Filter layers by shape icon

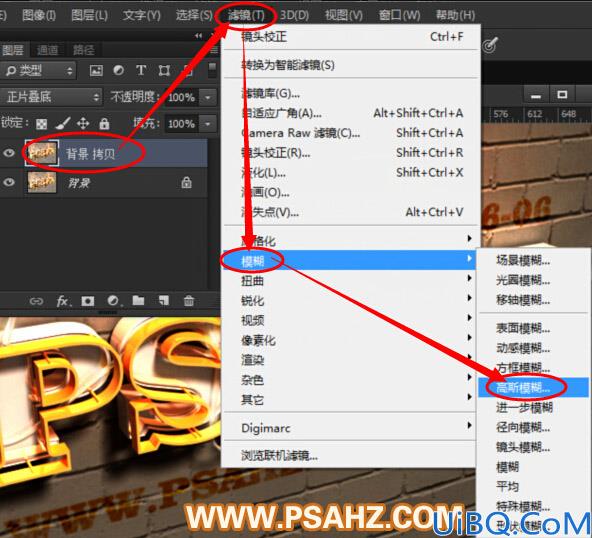(x=164, y=70)
